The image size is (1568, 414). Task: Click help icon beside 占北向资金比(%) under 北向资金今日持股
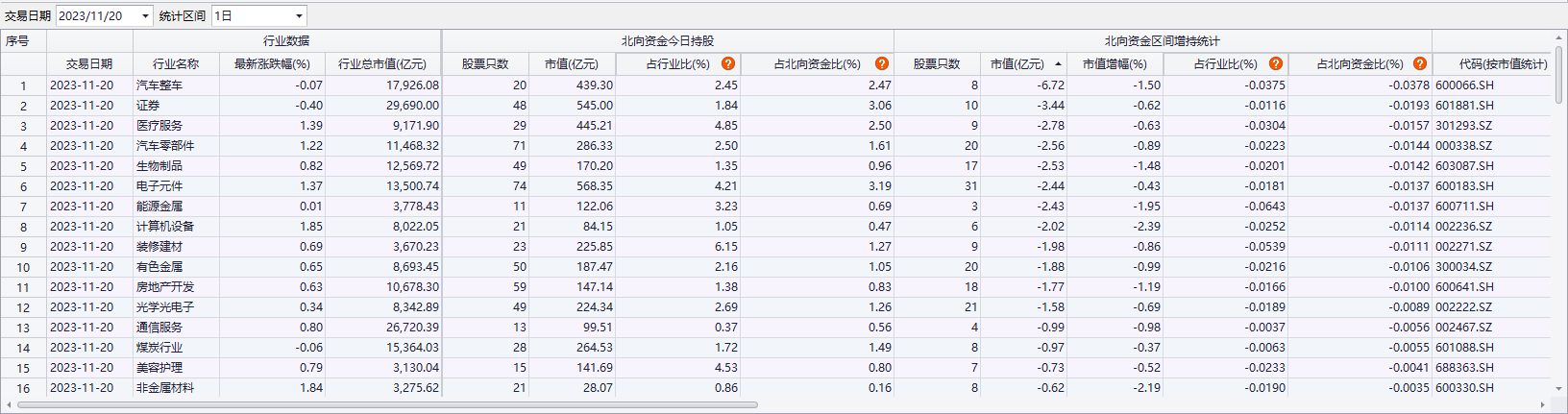pyautogui.click(x=882, y=63)
